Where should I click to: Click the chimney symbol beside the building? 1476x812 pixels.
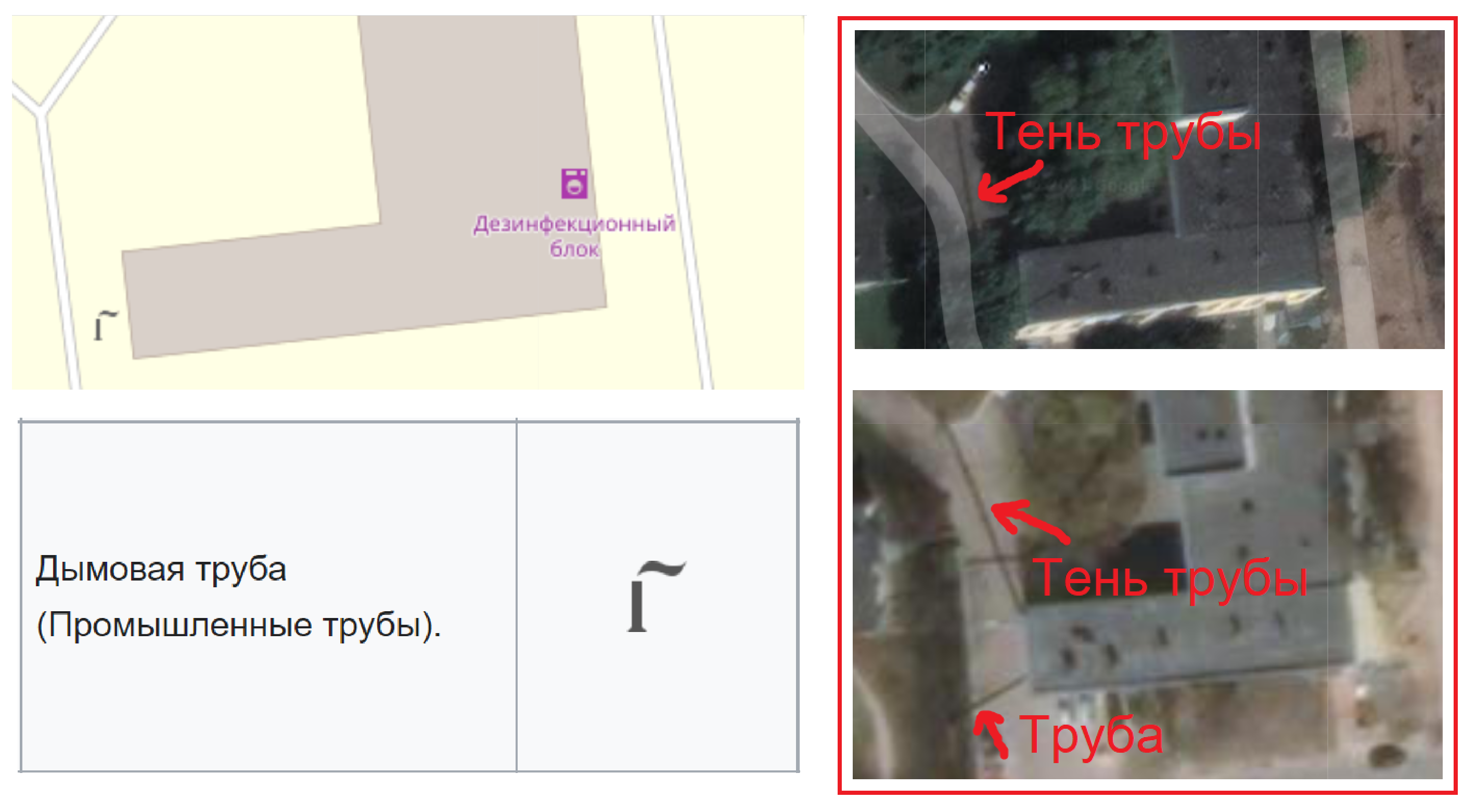click(106, 325)
